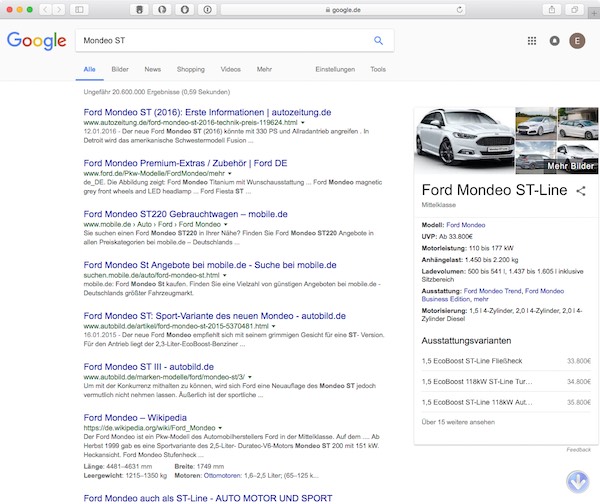Click Ford Mondeo link beside Modell
600x504 pixels.
(466, 225)
